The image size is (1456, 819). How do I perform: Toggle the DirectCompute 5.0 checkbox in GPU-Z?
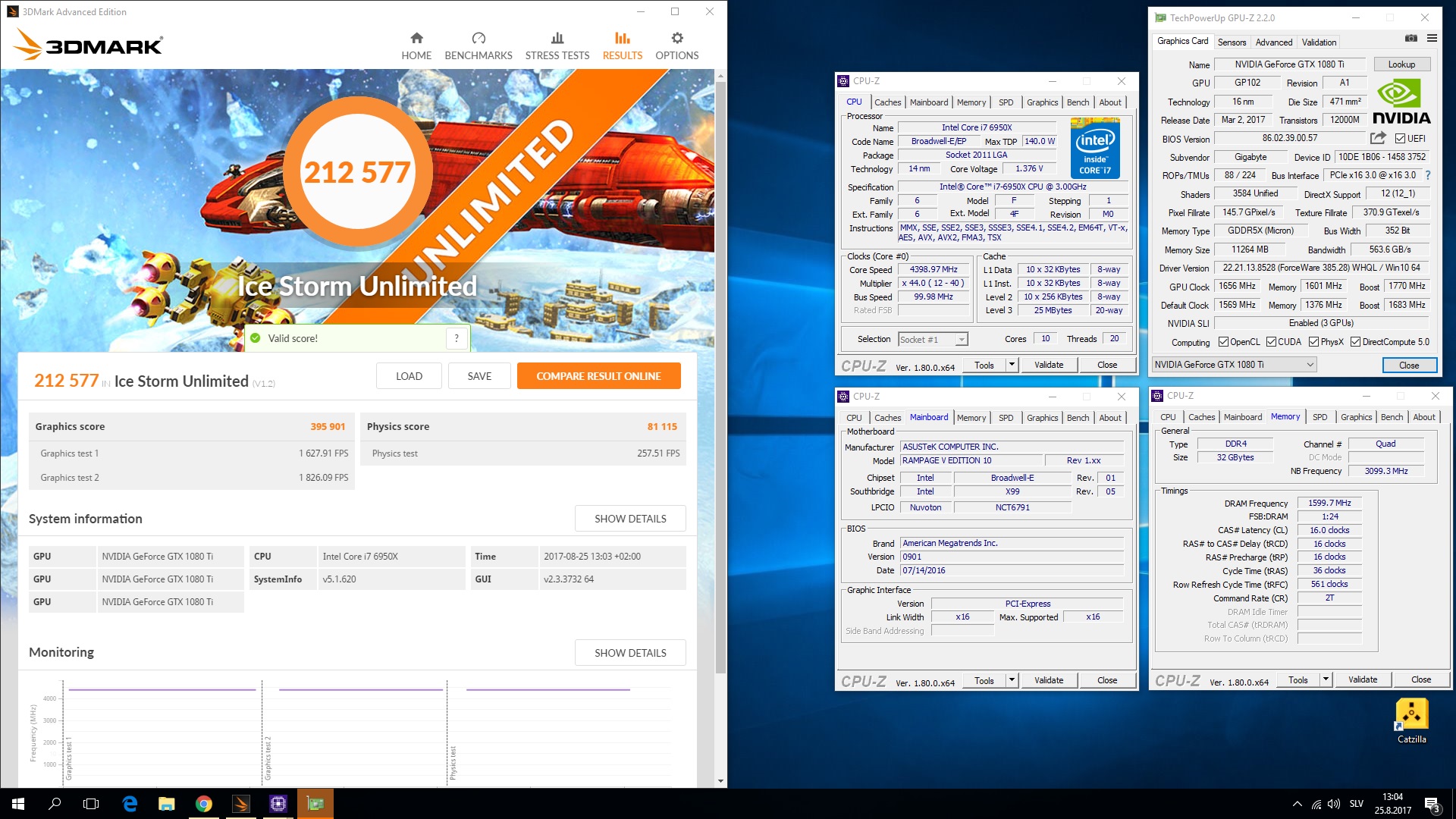click(x=1355, y=342)
